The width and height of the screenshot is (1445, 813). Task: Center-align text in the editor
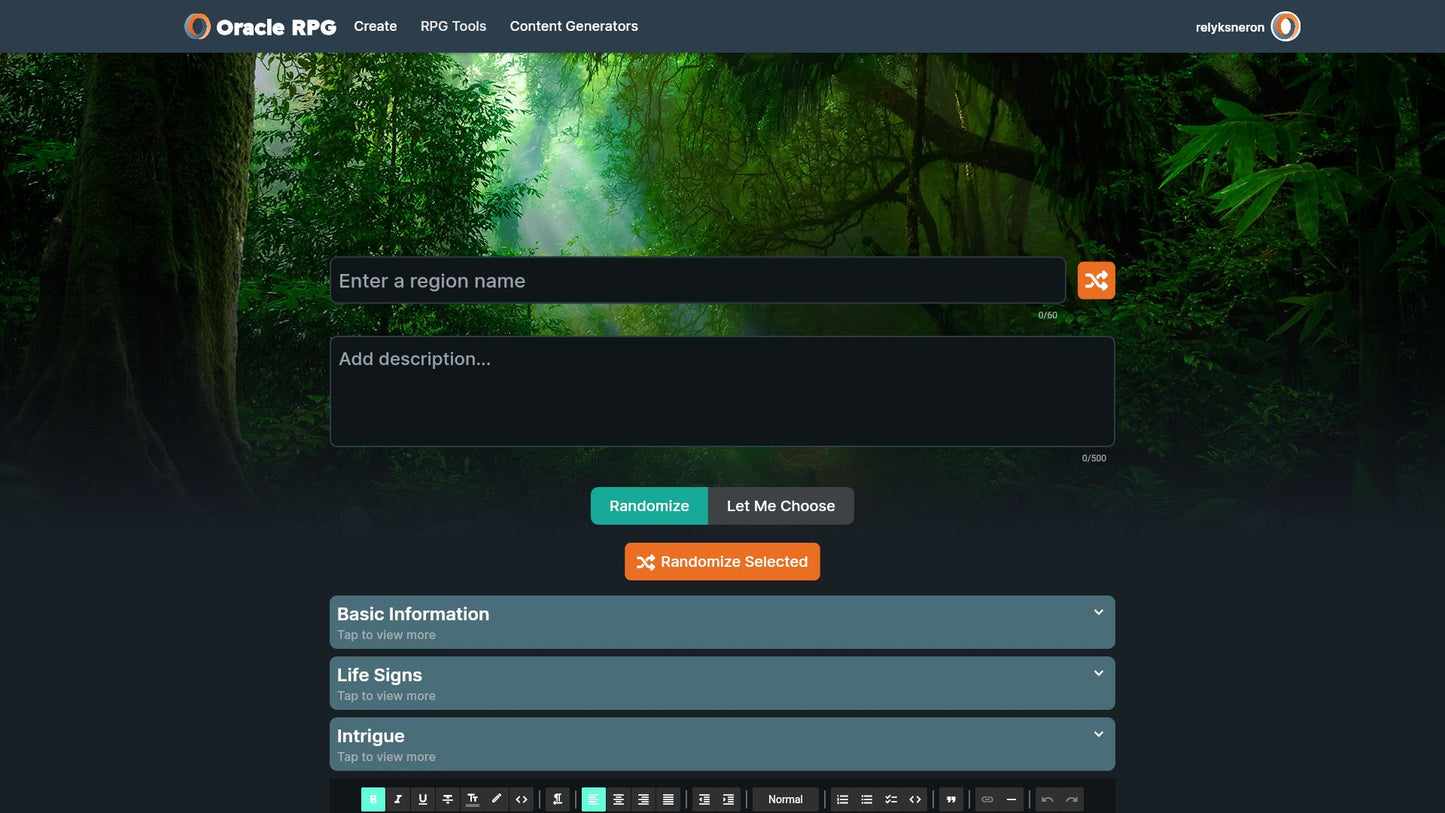point(618,799)
